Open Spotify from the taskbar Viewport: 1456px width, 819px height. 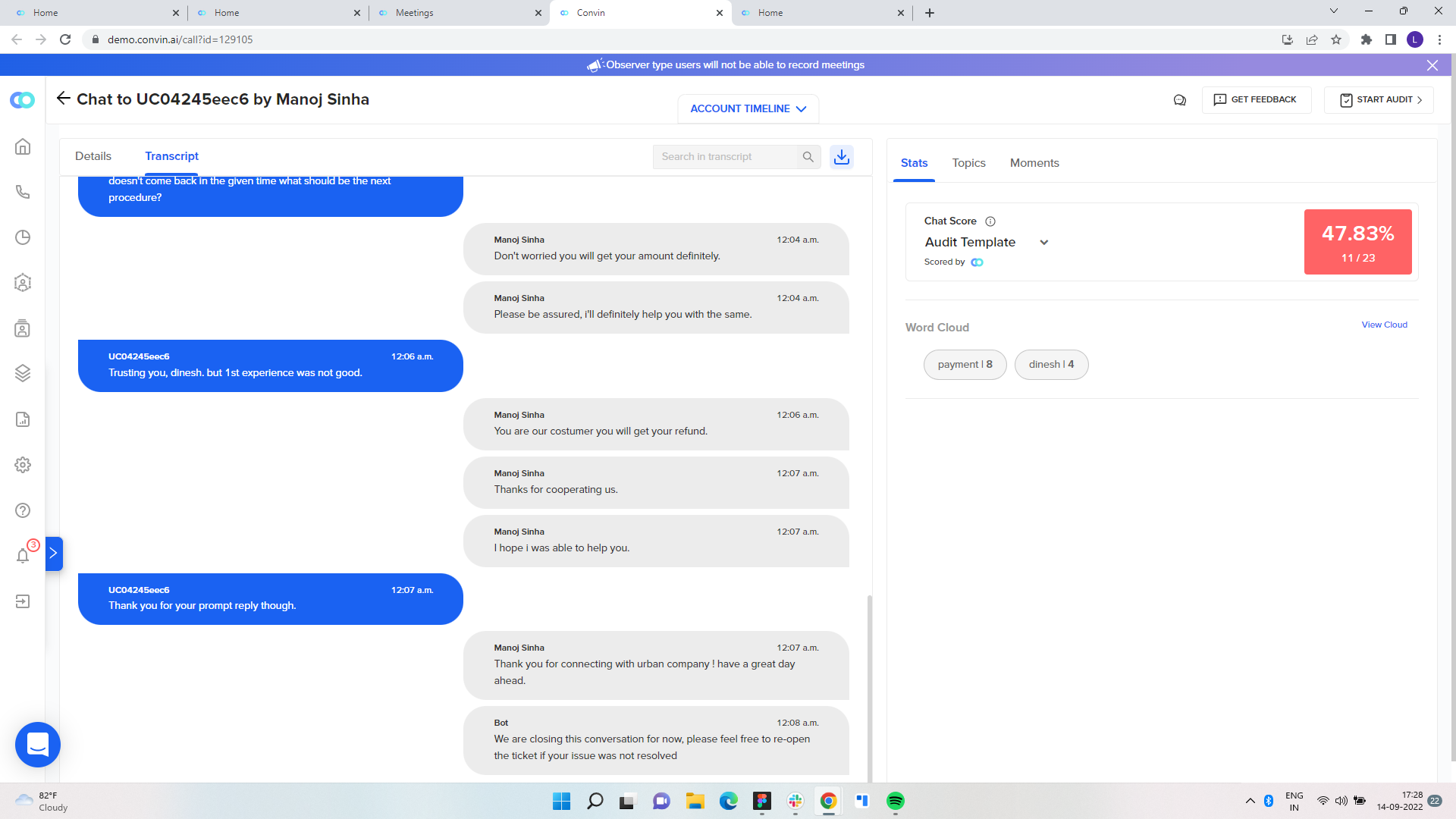(x=895, y=801)
